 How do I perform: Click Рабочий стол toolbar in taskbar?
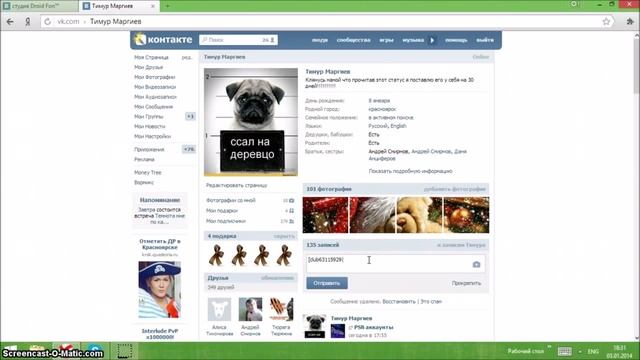click(x=526, y=351)
